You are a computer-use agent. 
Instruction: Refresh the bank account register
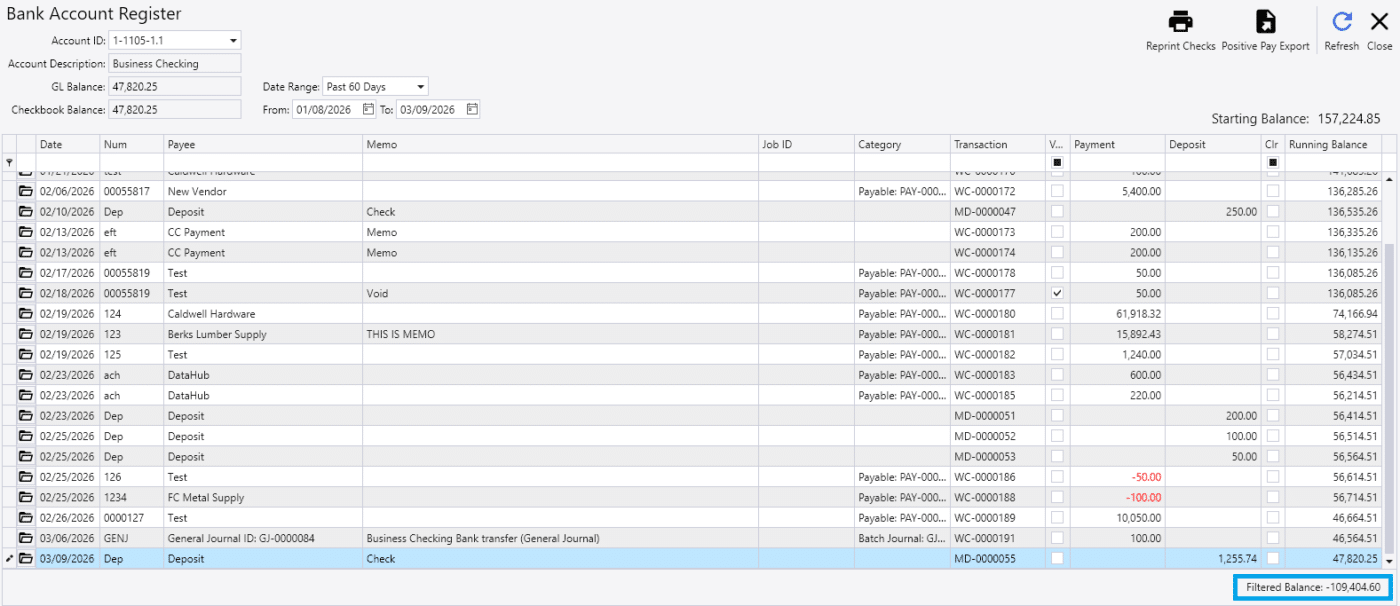pos(1341,22)
